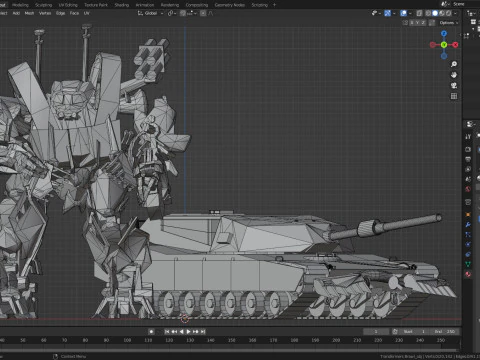Open the Shading workspace tab

point(122,5)
